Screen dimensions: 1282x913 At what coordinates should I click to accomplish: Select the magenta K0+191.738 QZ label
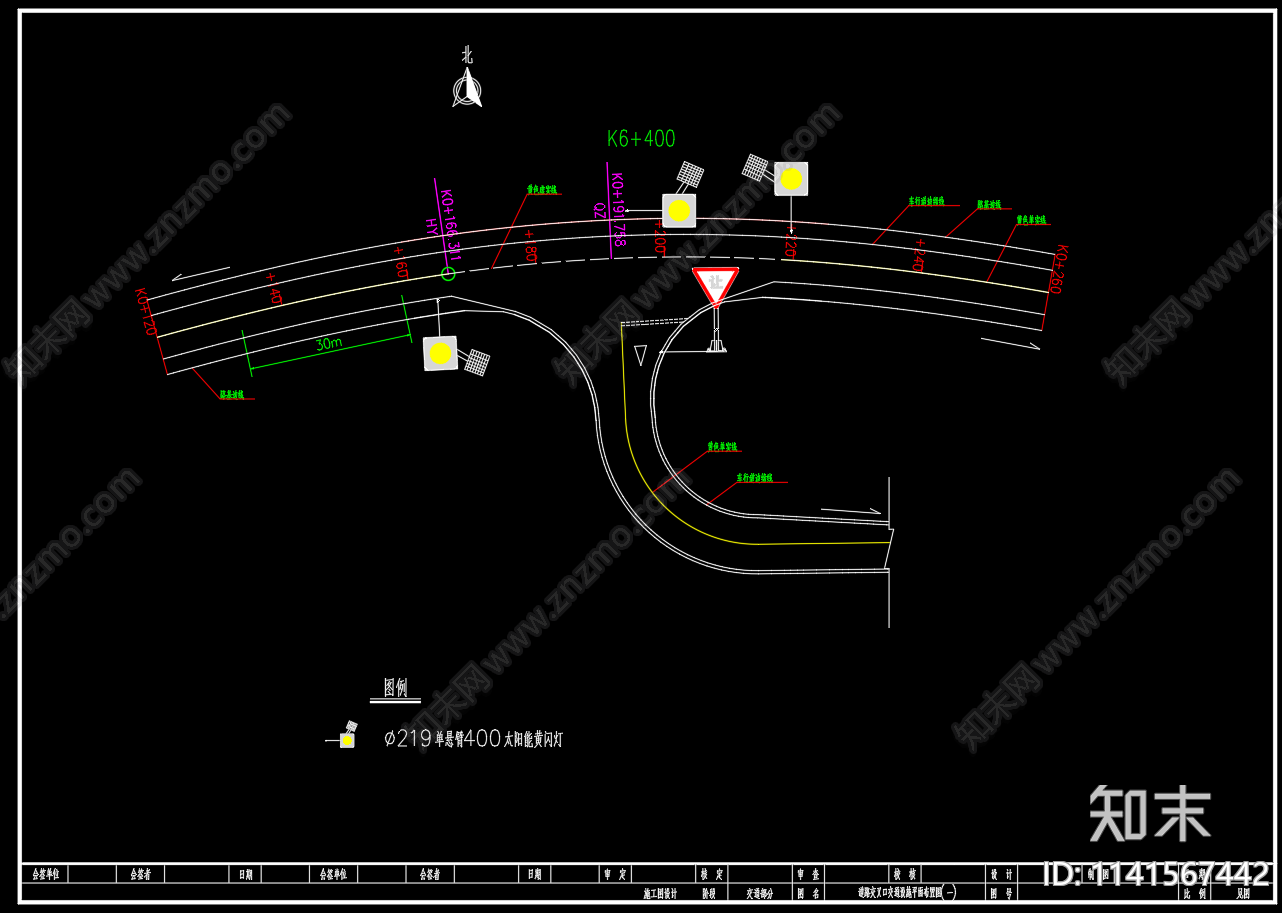tap(613, 210)
